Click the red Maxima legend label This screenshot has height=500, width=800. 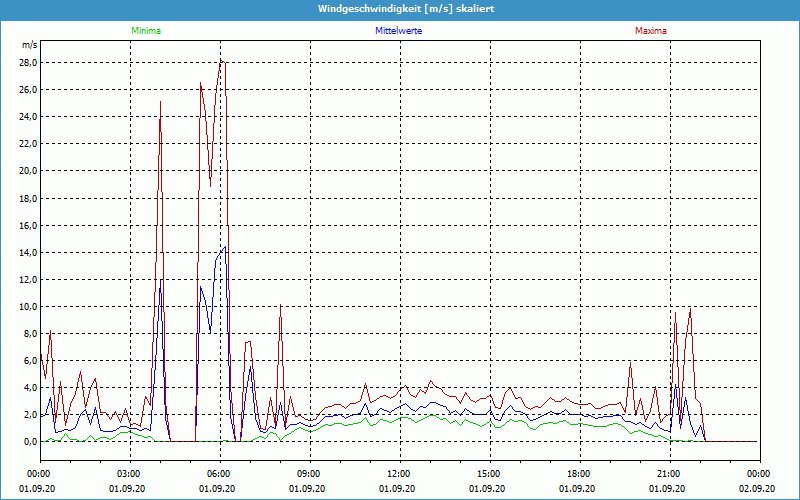coord(650,31)
